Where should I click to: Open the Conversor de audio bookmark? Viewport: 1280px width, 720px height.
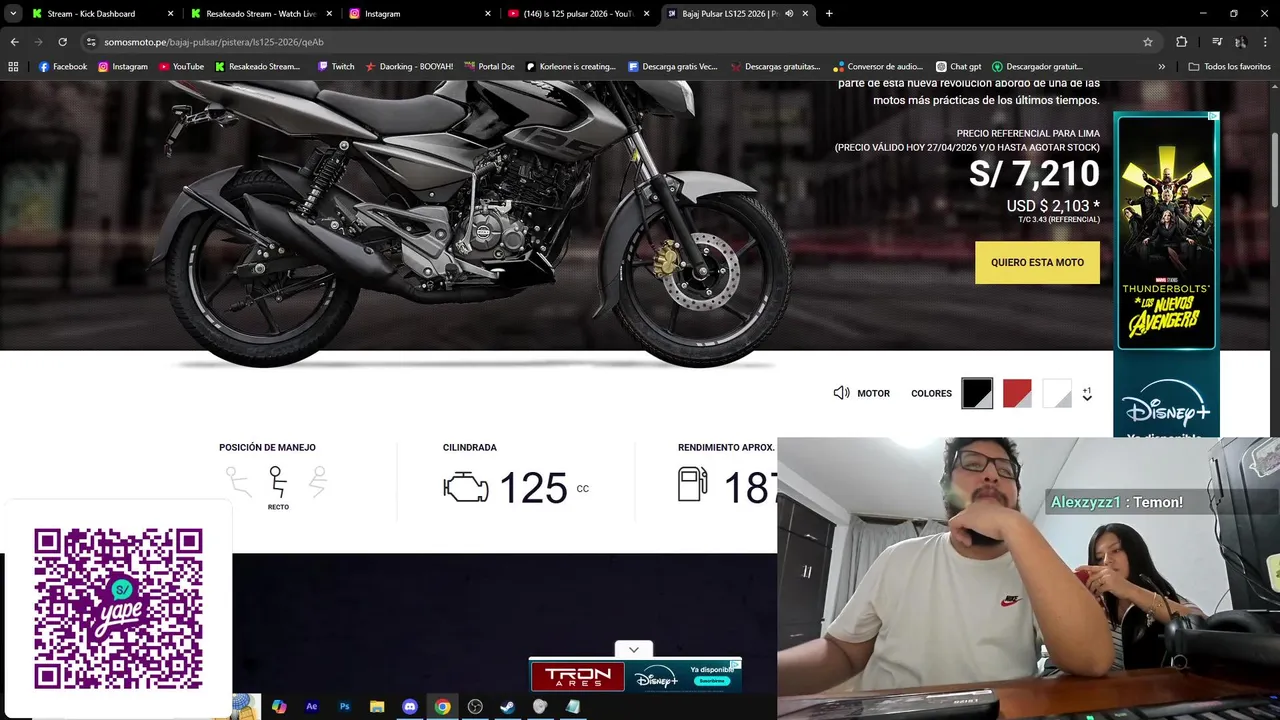[x=878, y=66]
